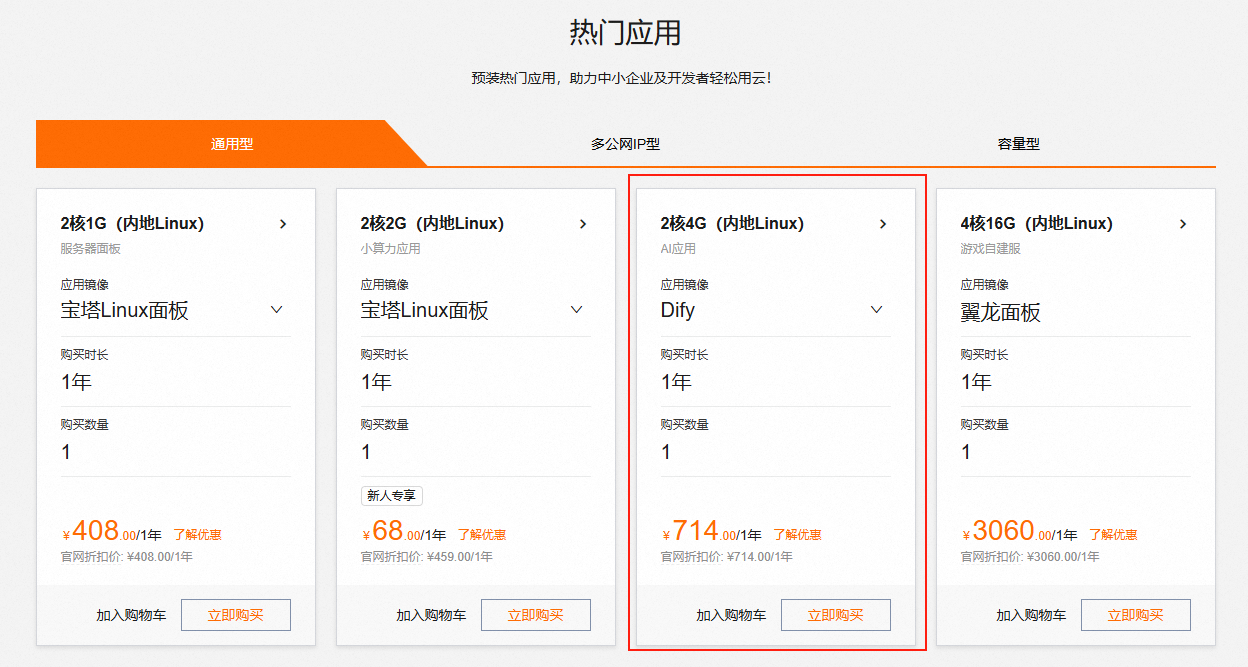Buy the 2核4G Dify plan now
Screen dimensions: 1248x667
[x=835, y=615]
